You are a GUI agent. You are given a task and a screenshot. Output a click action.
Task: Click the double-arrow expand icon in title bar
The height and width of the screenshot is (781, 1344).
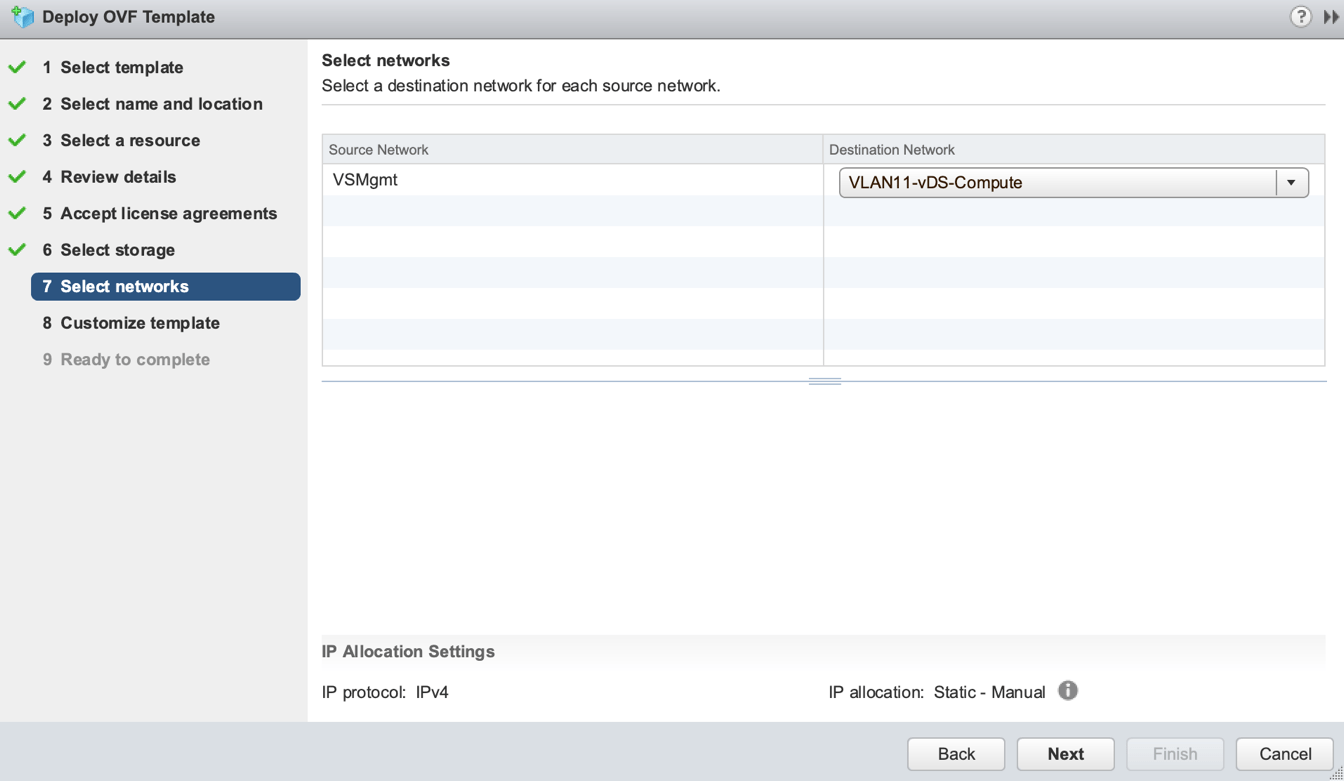[1331, 16]
